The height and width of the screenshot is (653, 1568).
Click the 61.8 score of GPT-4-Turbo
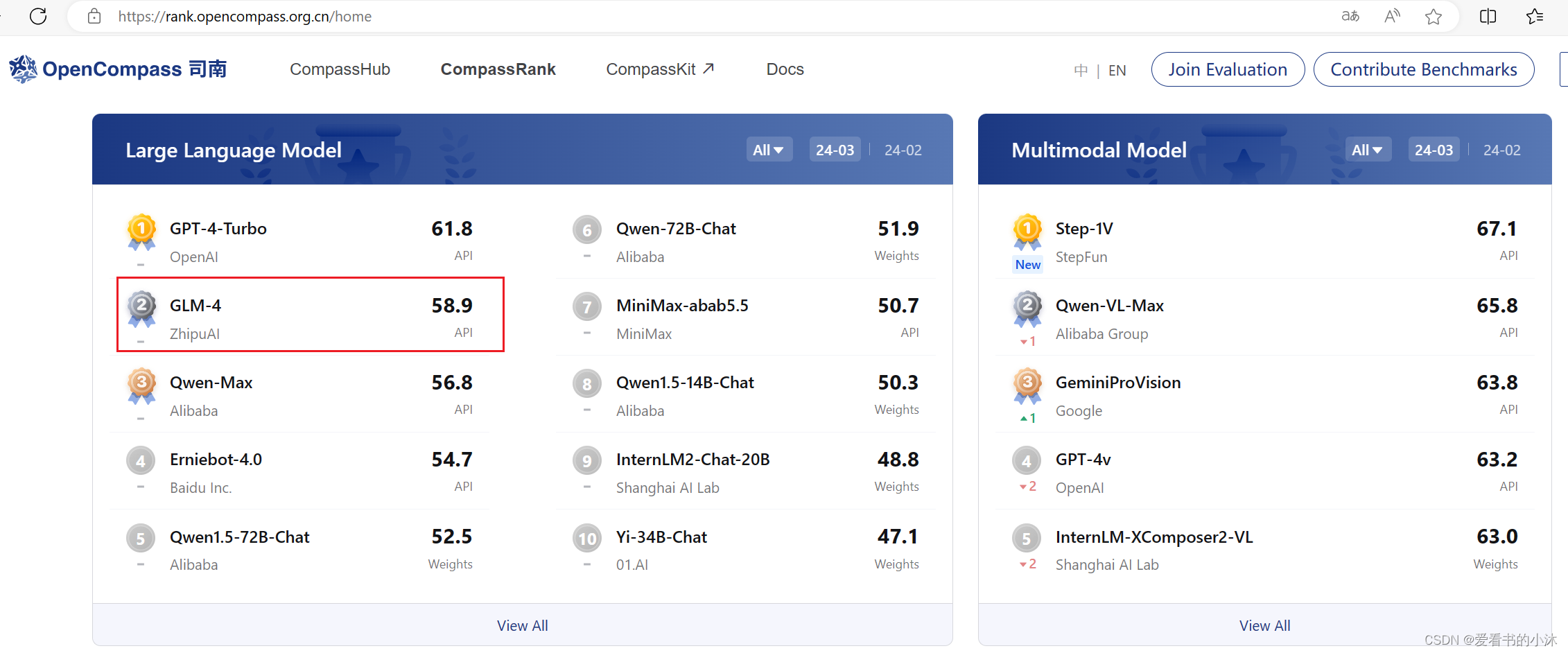(x=452, y=229)
